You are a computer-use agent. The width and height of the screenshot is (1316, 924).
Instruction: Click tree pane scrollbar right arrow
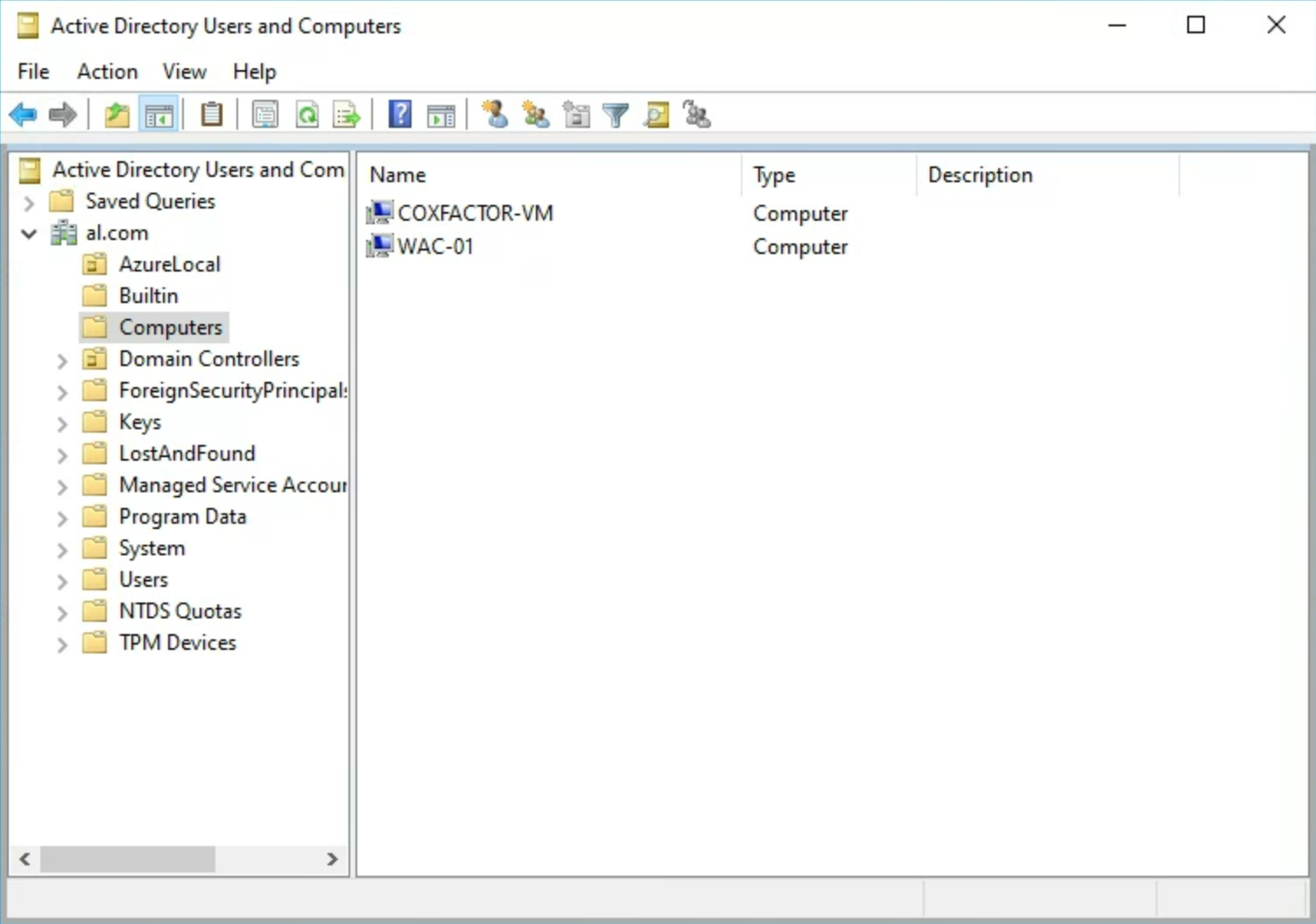[x=332, y=859]
